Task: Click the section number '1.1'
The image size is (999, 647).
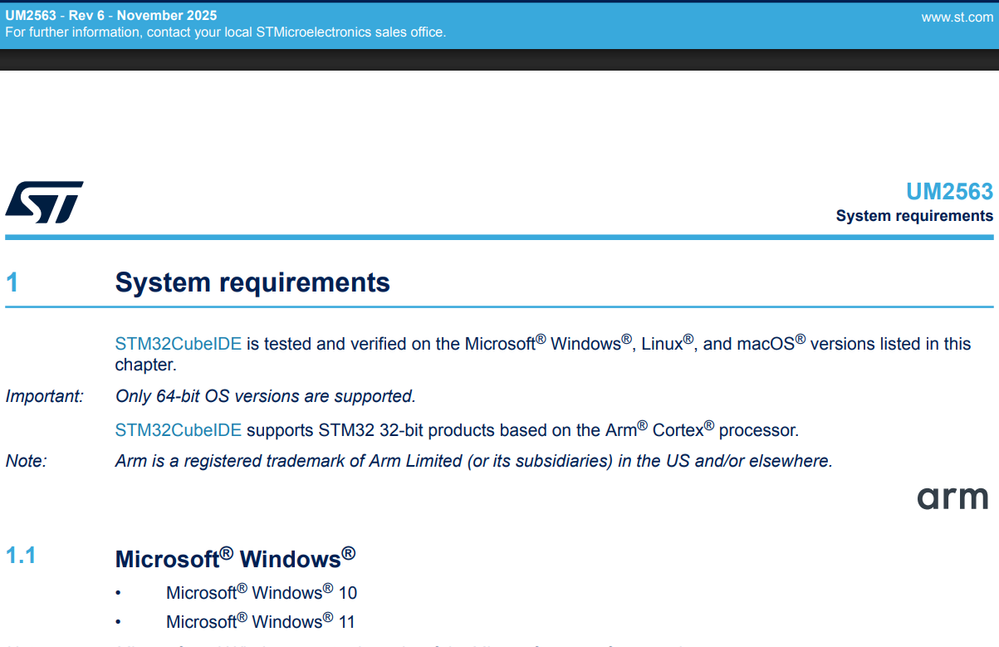Action: point(20,556)
